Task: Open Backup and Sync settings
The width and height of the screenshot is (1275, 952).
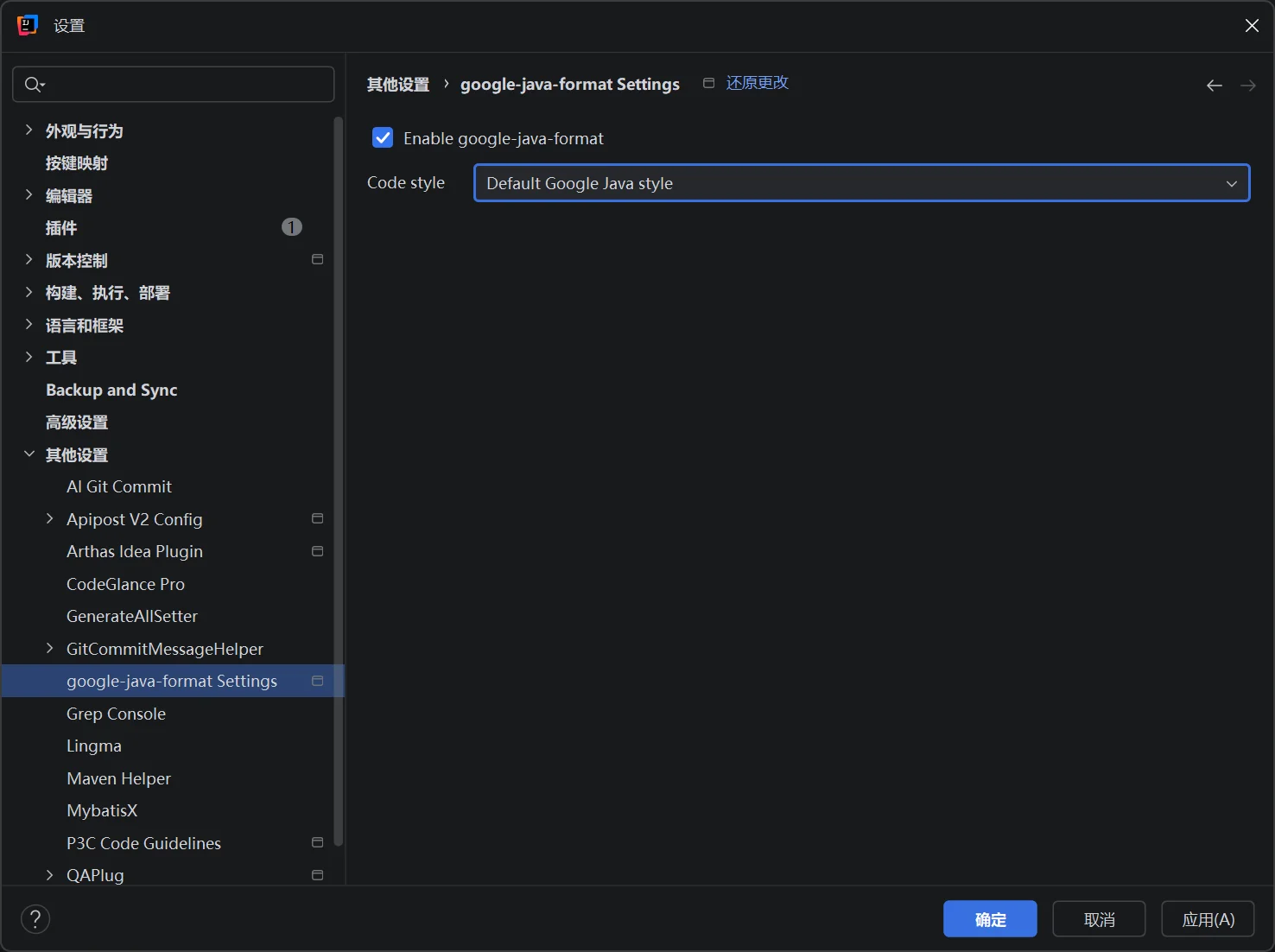Action: point(111,390)
